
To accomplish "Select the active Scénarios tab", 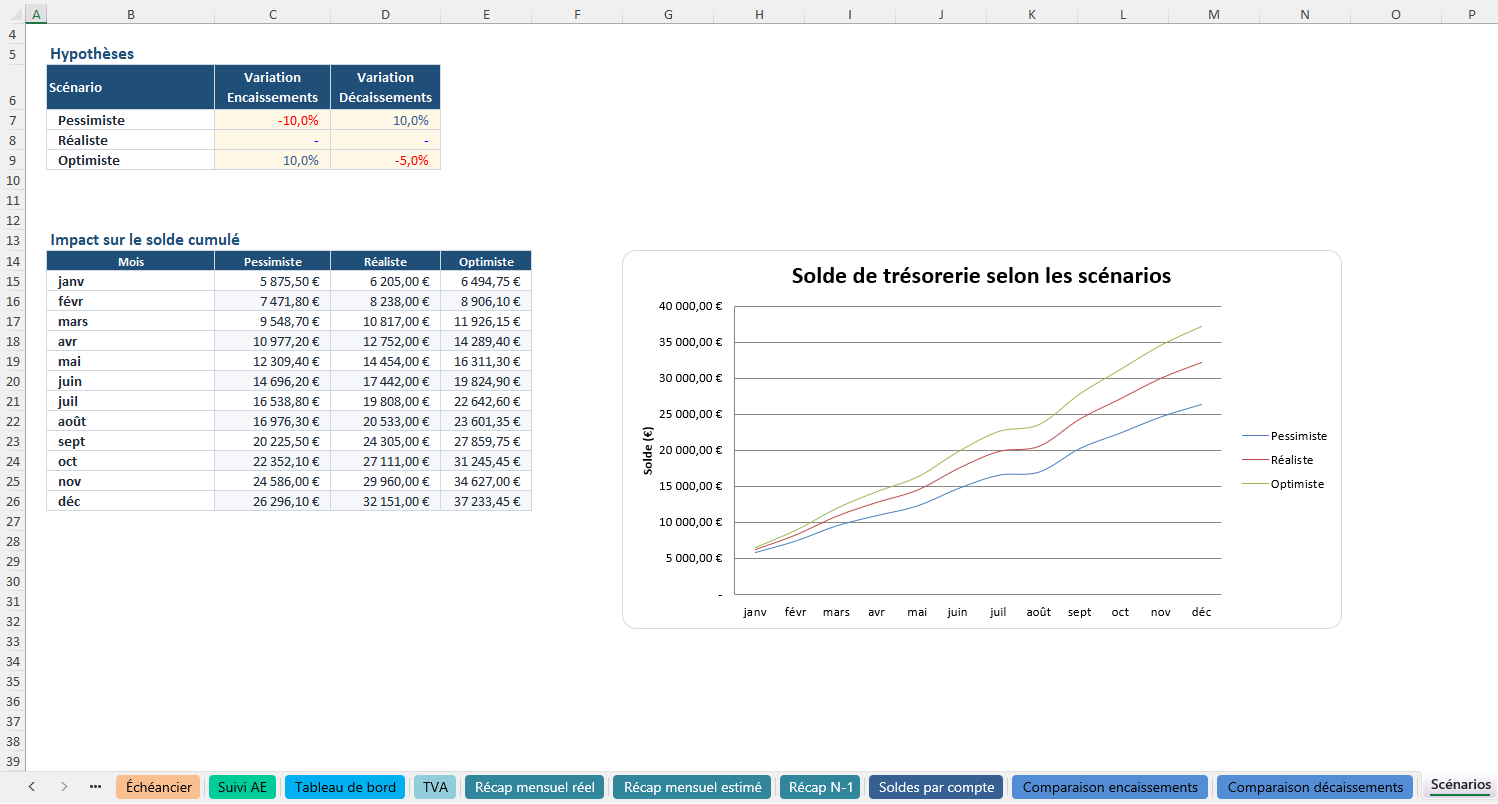I will pos(1460,785).
